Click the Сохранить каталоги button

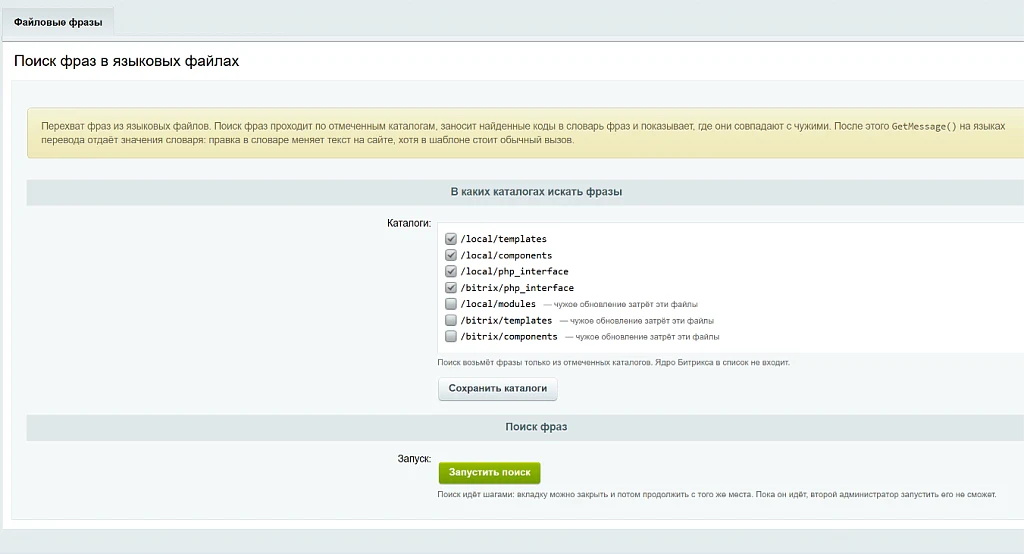coord(498,388)
